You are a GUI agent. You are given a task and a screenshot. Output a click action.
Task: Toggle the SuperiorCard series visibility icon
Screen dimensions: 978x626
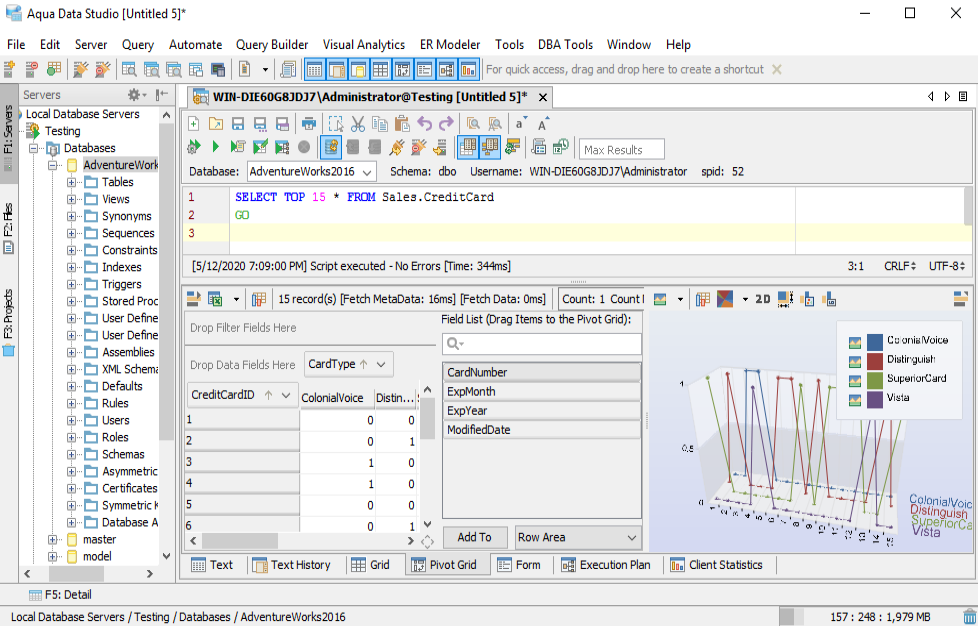[x=855, y=380]
